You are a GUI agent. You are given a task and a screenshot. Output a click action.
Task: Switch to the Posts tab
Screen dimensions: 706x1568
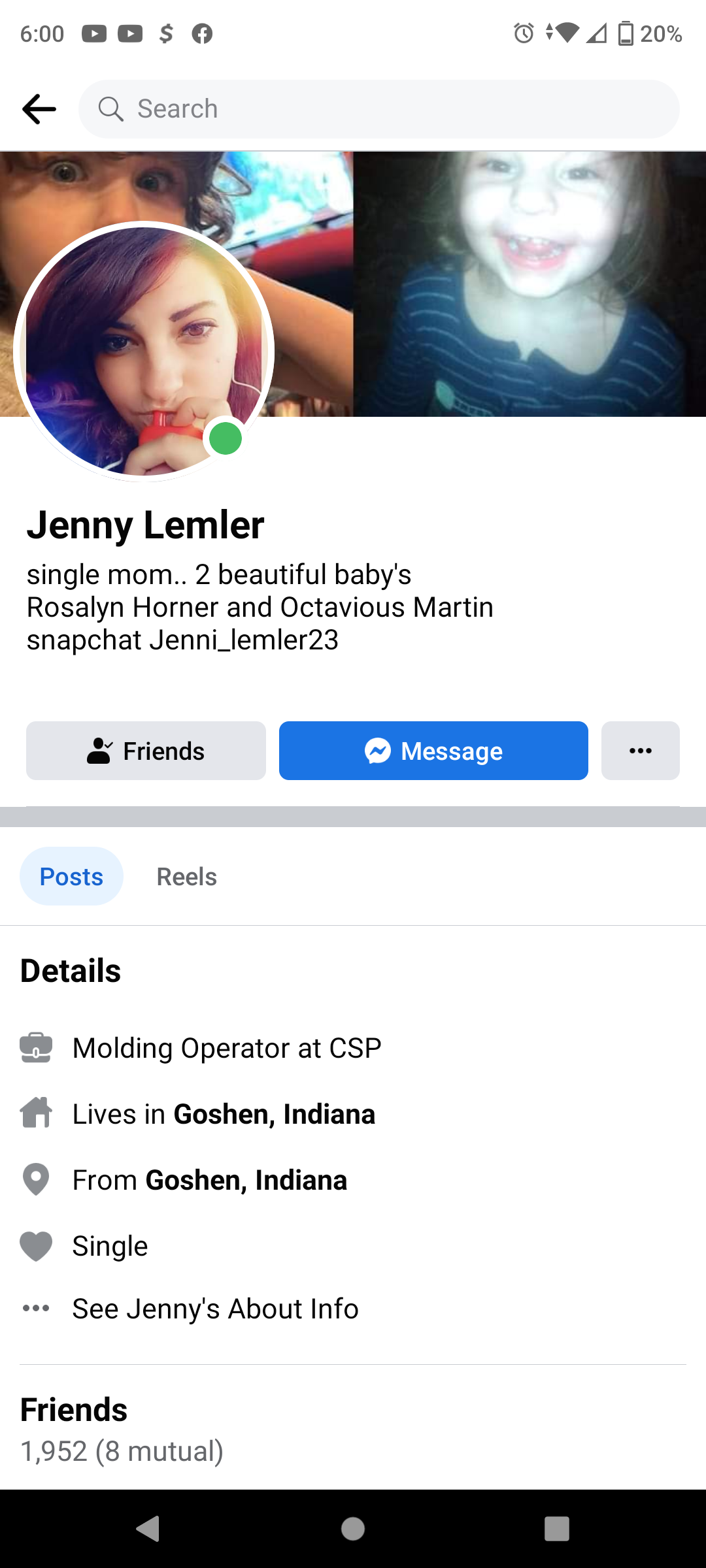71,876
